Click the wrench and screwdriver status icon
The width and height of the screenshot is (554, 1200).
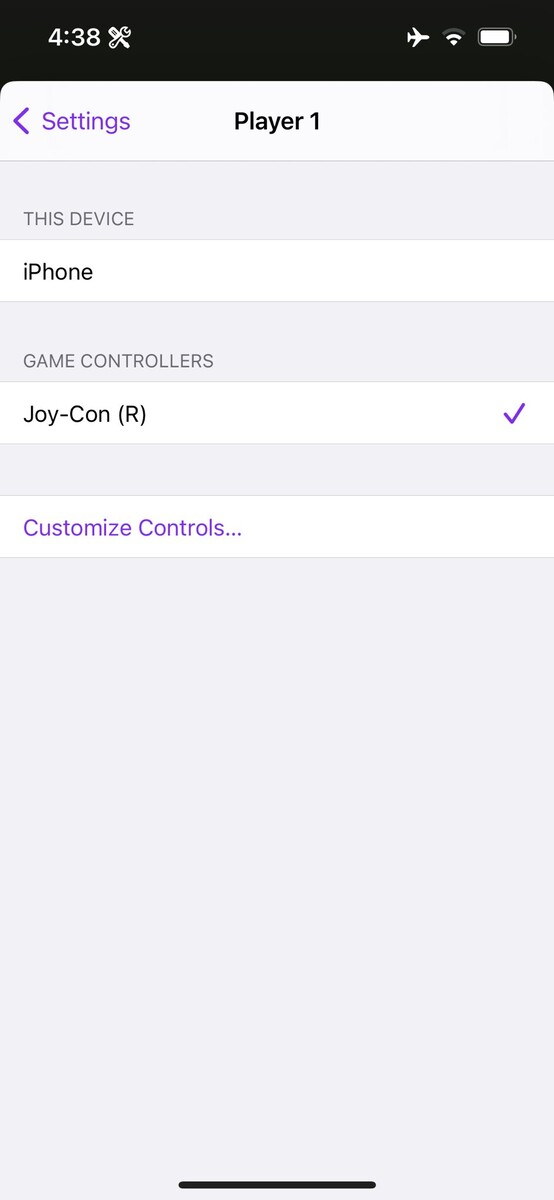point(120,38)
